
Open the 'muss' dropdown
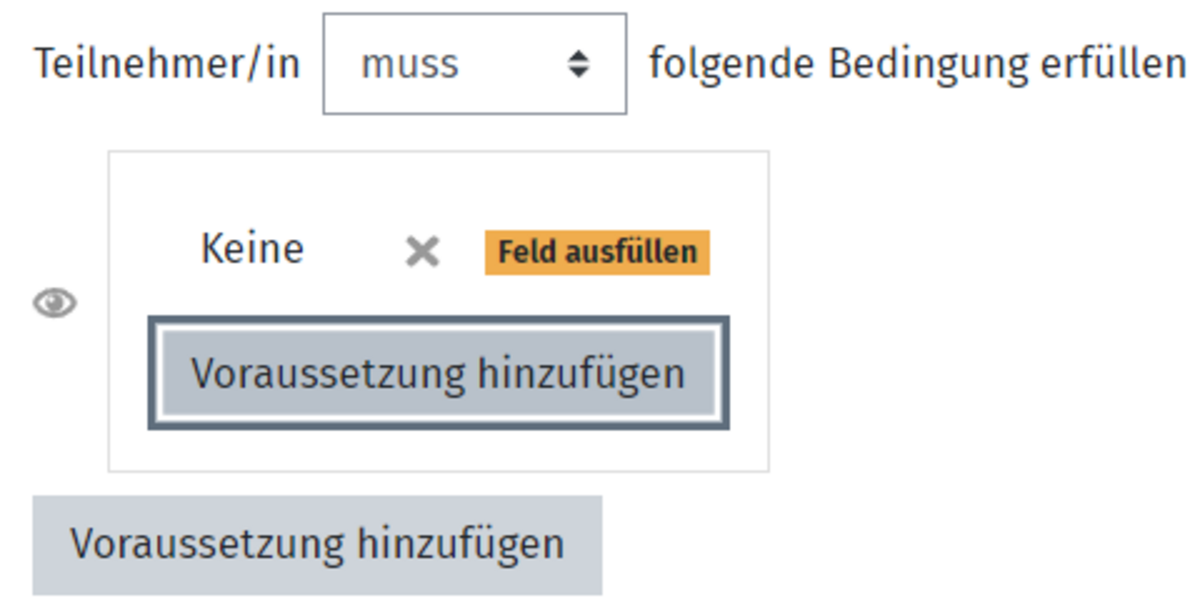475,64
